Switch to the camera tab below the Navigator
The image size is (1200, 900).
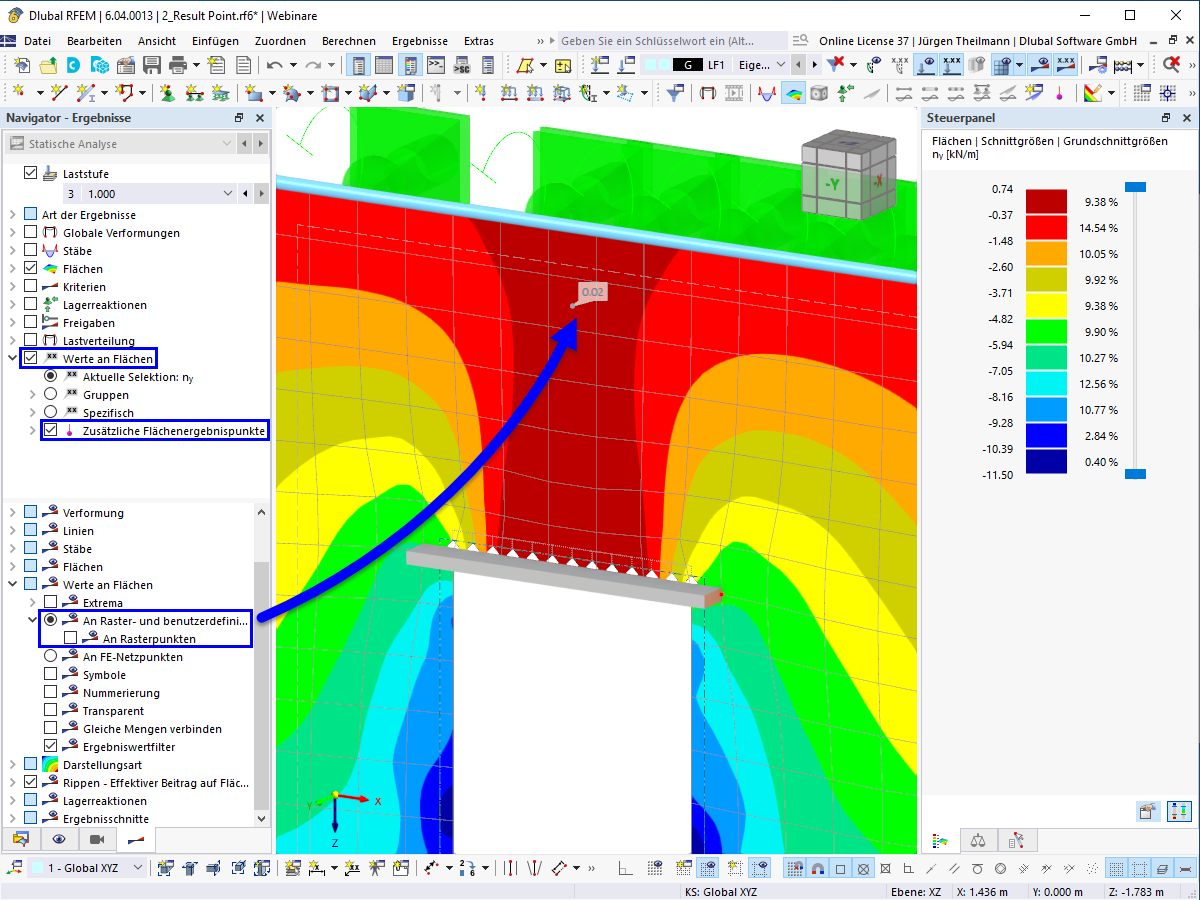point(96,839)
